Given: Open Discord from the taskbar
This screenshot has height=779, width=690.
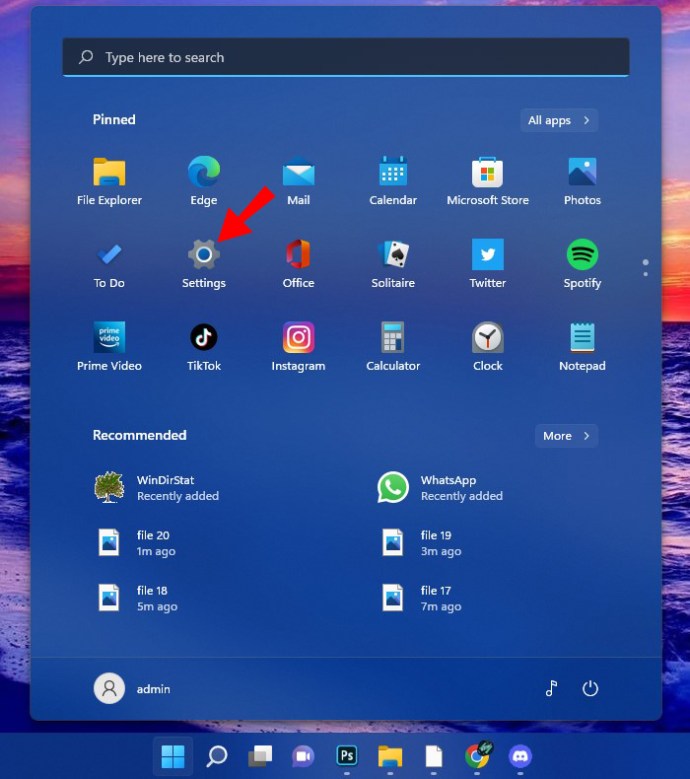Looking at the screenshot, I should click(520, 756).
